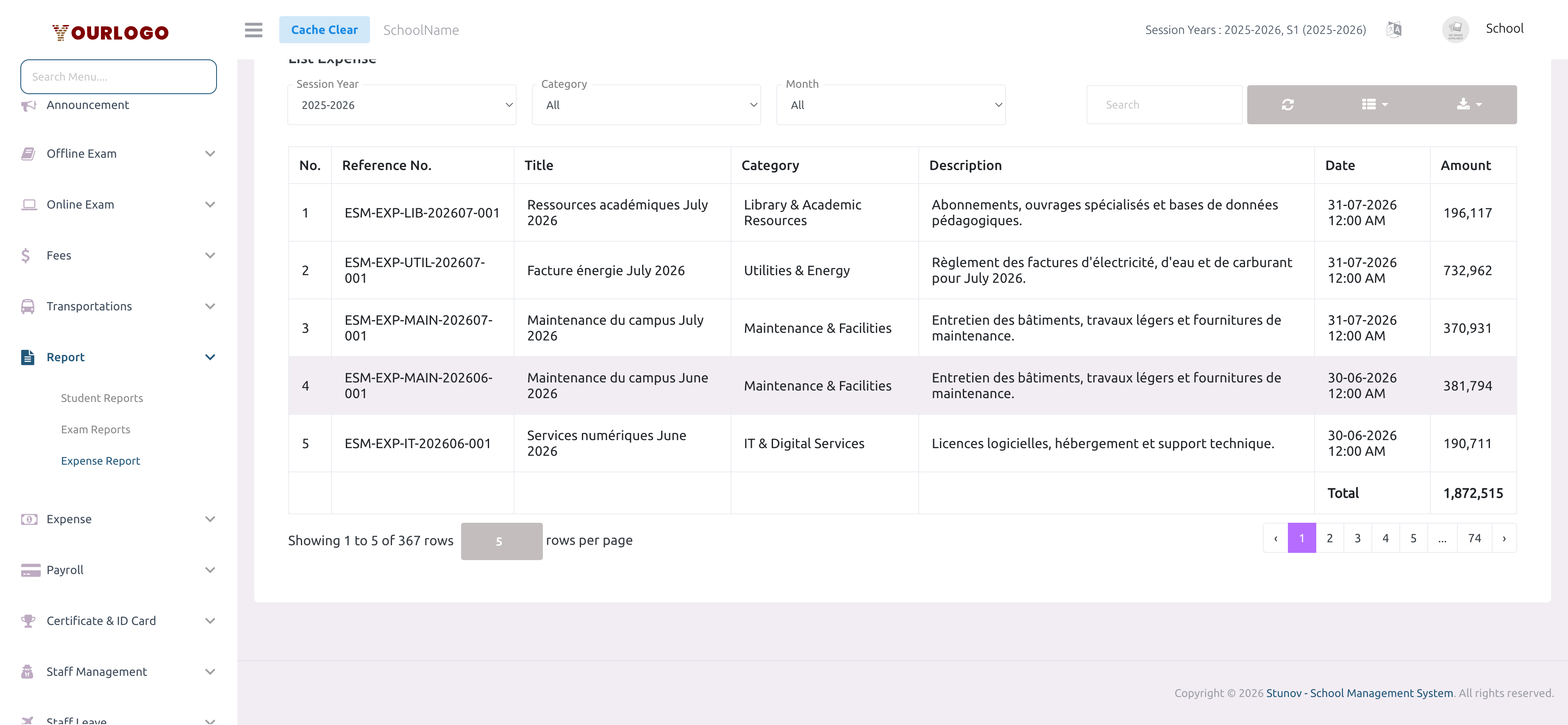Open the Category dropdown showing All
The image size is (1568, 725).
[x=646, y=104]
